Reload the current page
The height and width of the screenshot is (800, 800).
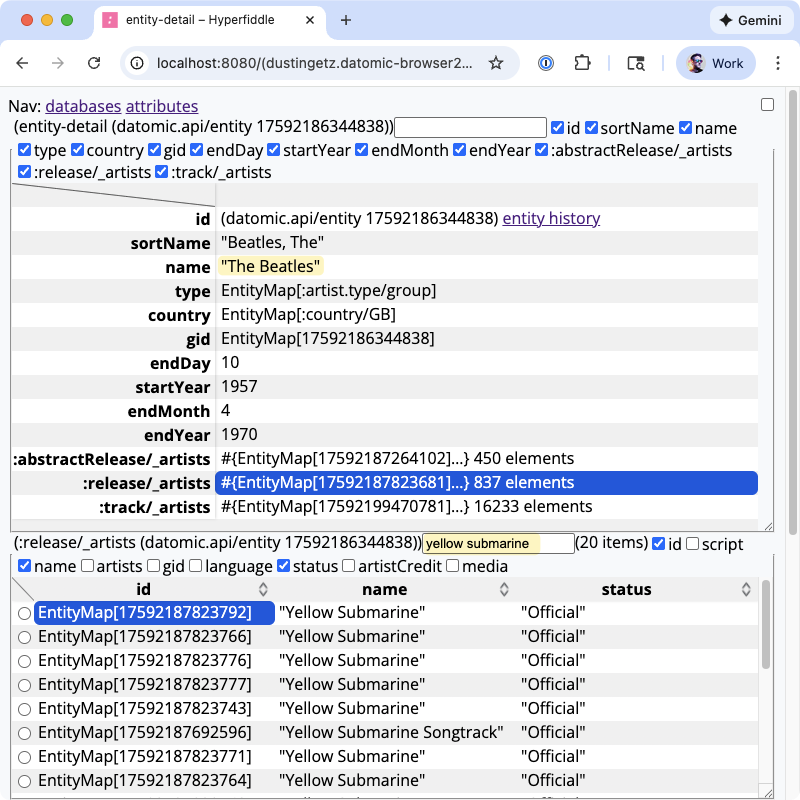94,63
